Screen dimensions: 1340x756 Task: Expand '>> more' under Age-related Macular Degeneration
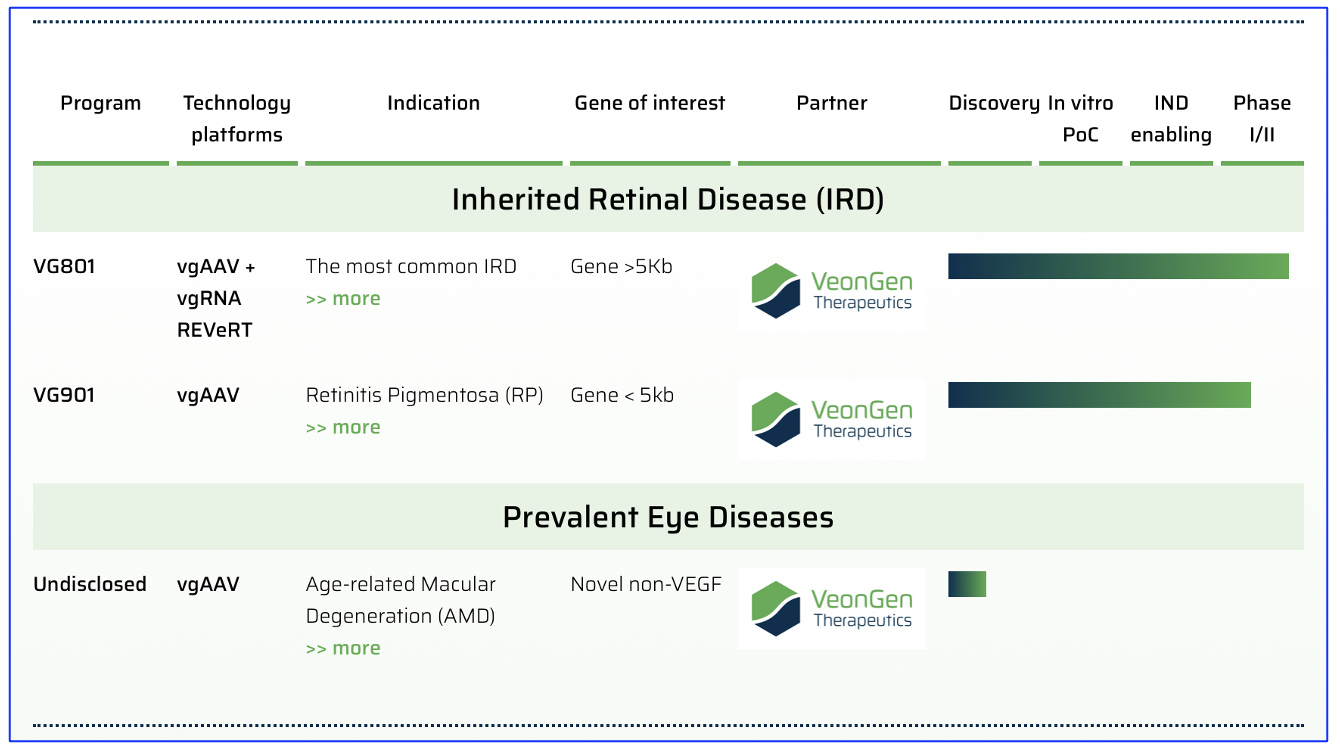343,649
